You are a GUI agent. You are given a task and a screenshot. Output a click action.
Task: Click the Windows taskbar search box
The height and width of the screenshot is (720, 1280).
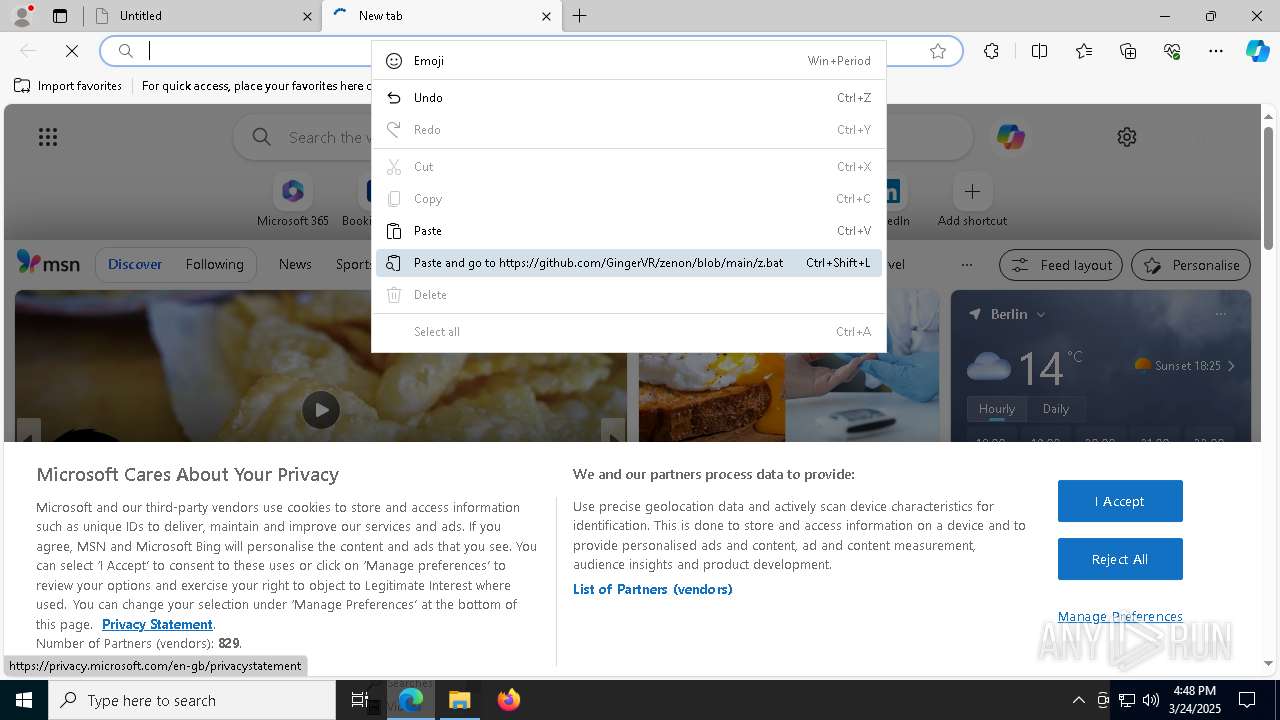[x=192, y=700]
